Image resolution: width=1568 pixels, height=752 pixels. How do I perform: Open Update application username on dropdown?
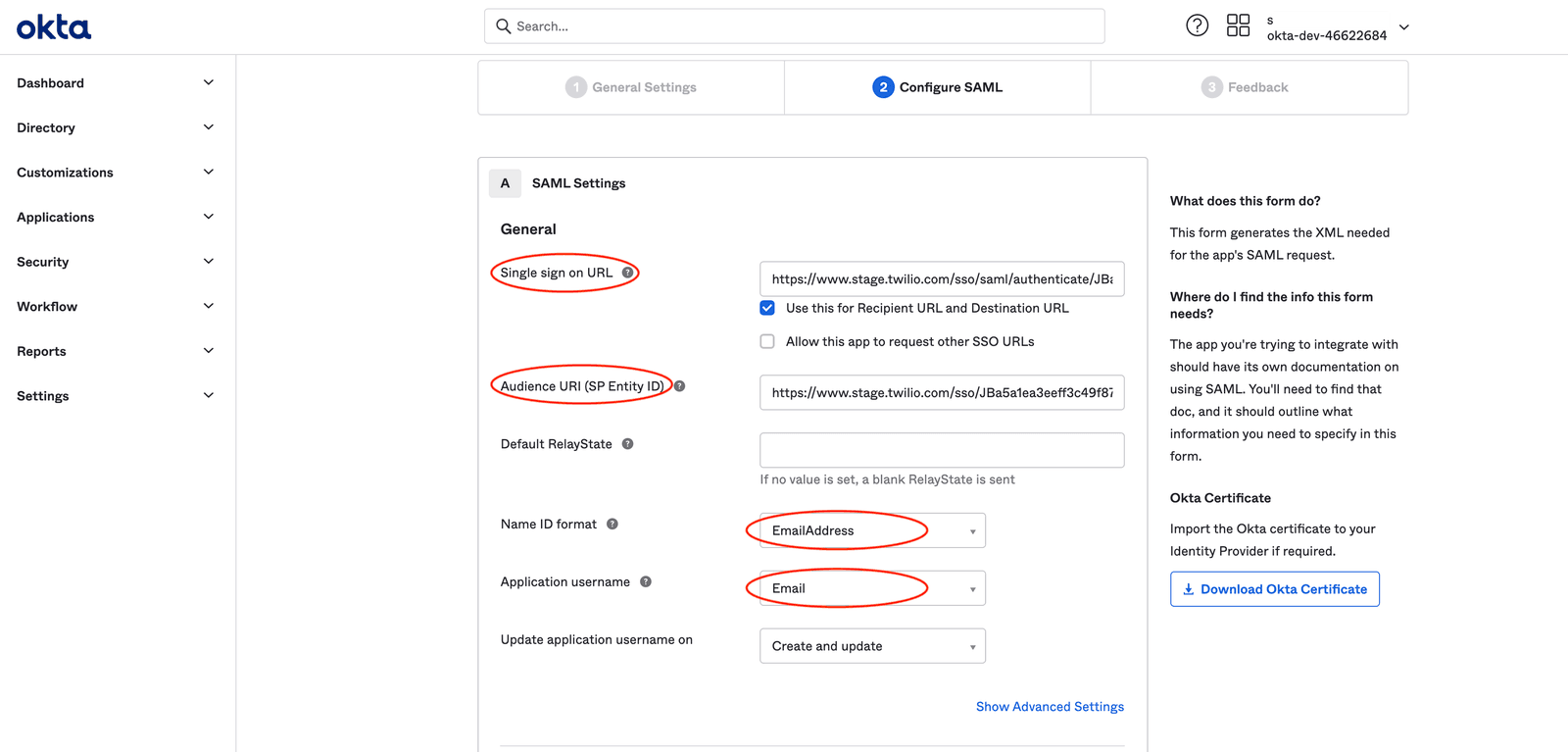point(872,646)
